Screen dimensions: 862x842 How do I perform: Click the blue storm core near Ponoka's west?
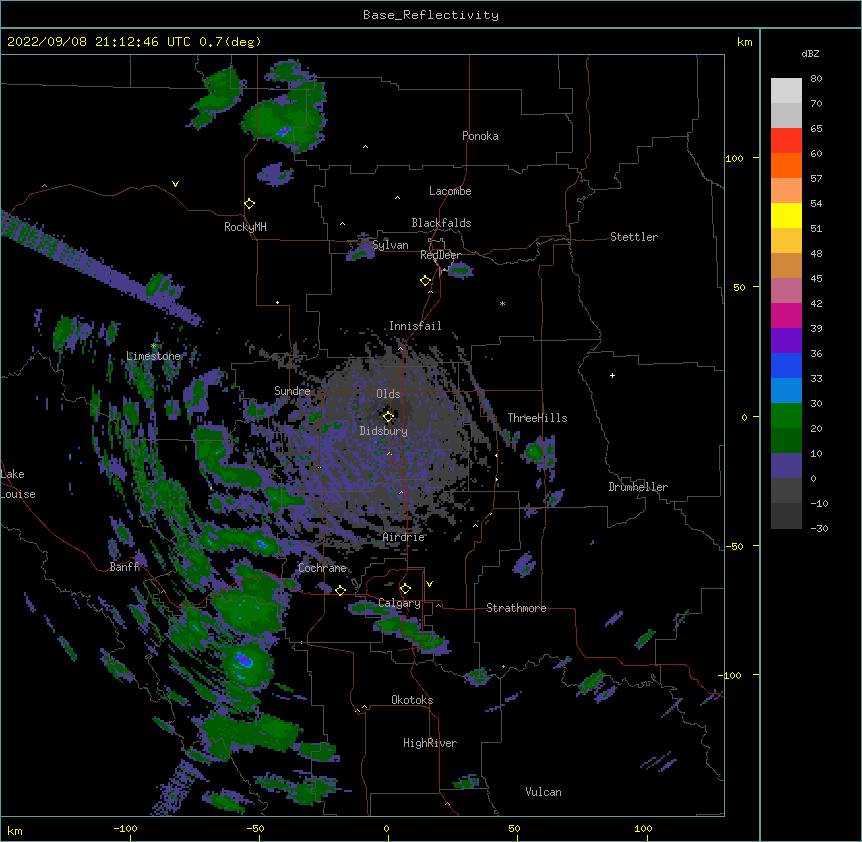click(284, 131)
